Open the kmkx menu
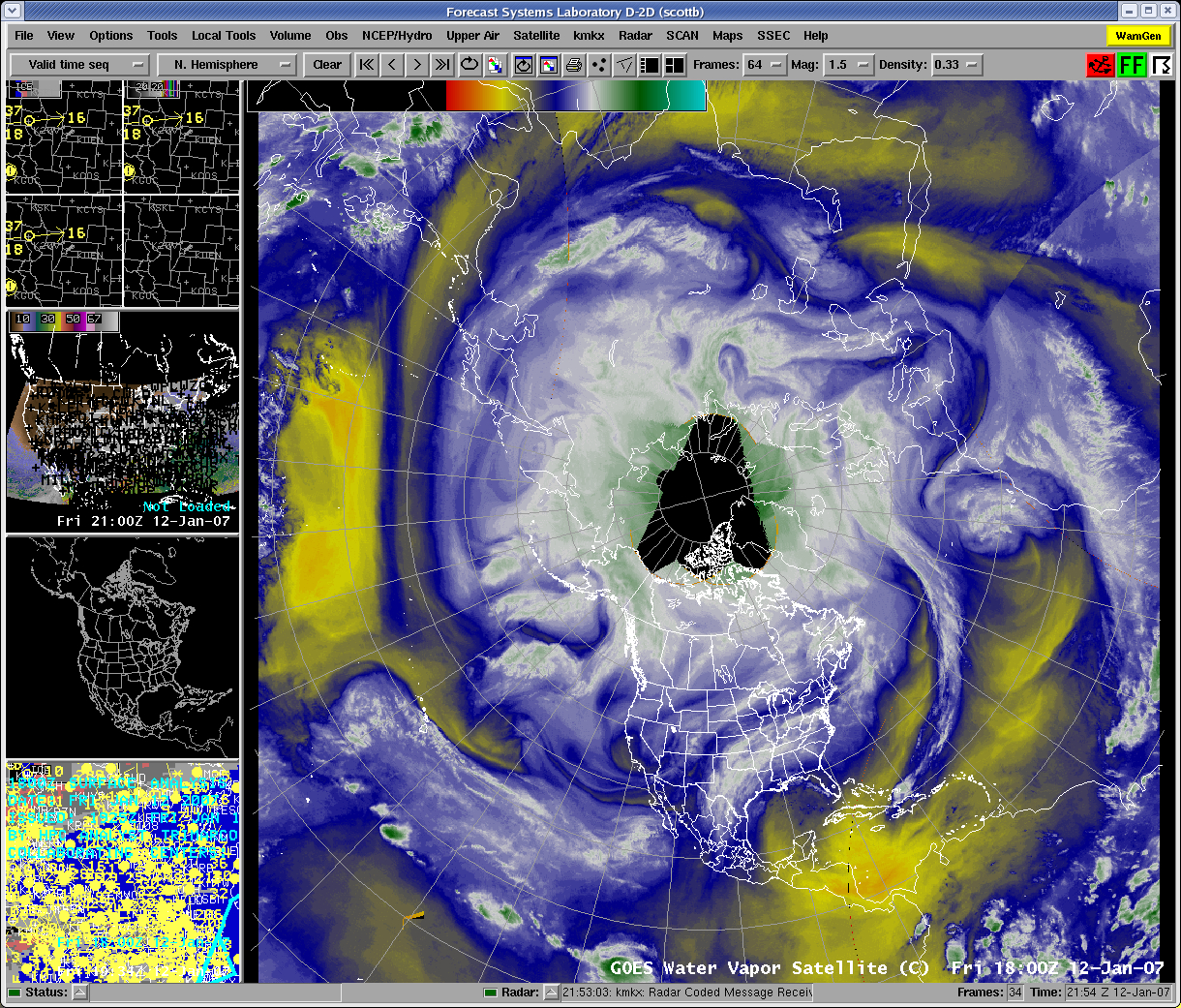The image size is (1181, 1008). click(589, 36)
